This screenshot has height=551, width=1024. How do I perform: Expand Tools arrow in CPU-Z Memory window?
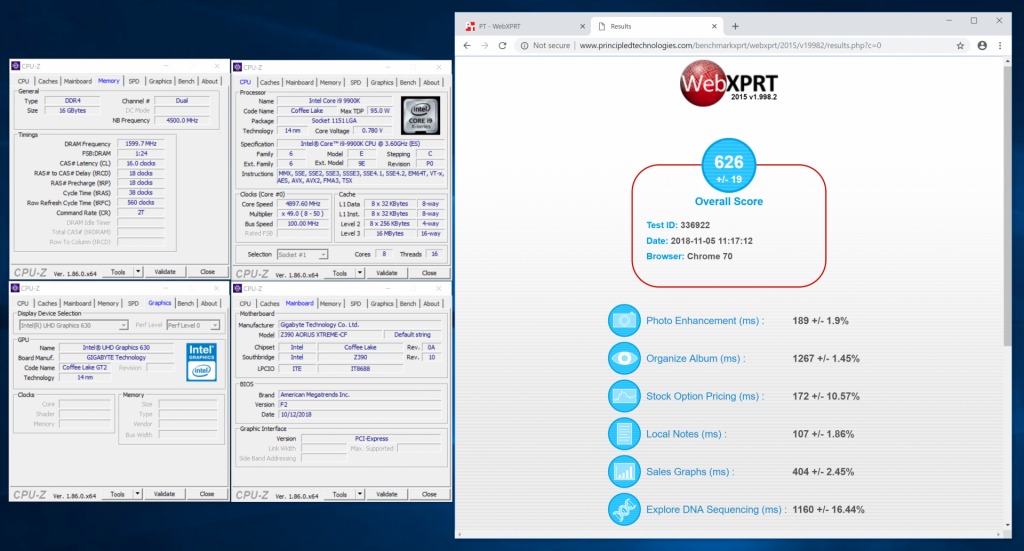click(138, 272)
